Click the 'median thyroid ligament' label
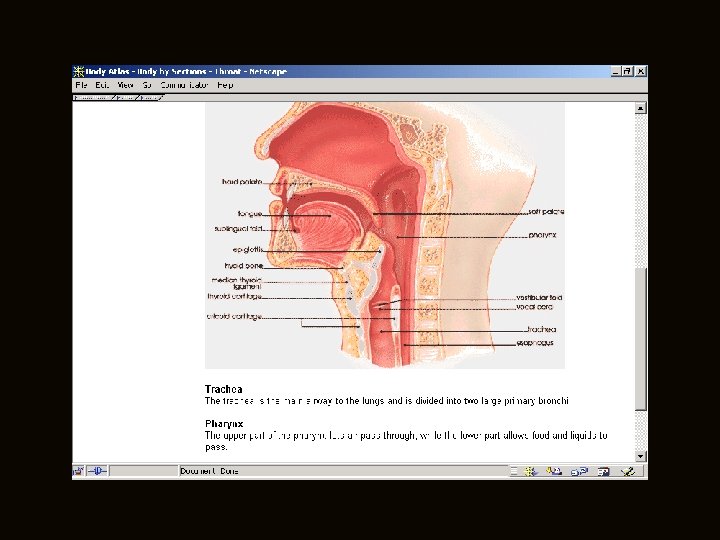Image resolution: width=720 pixels, height=540 pixels. pos(237,283)
